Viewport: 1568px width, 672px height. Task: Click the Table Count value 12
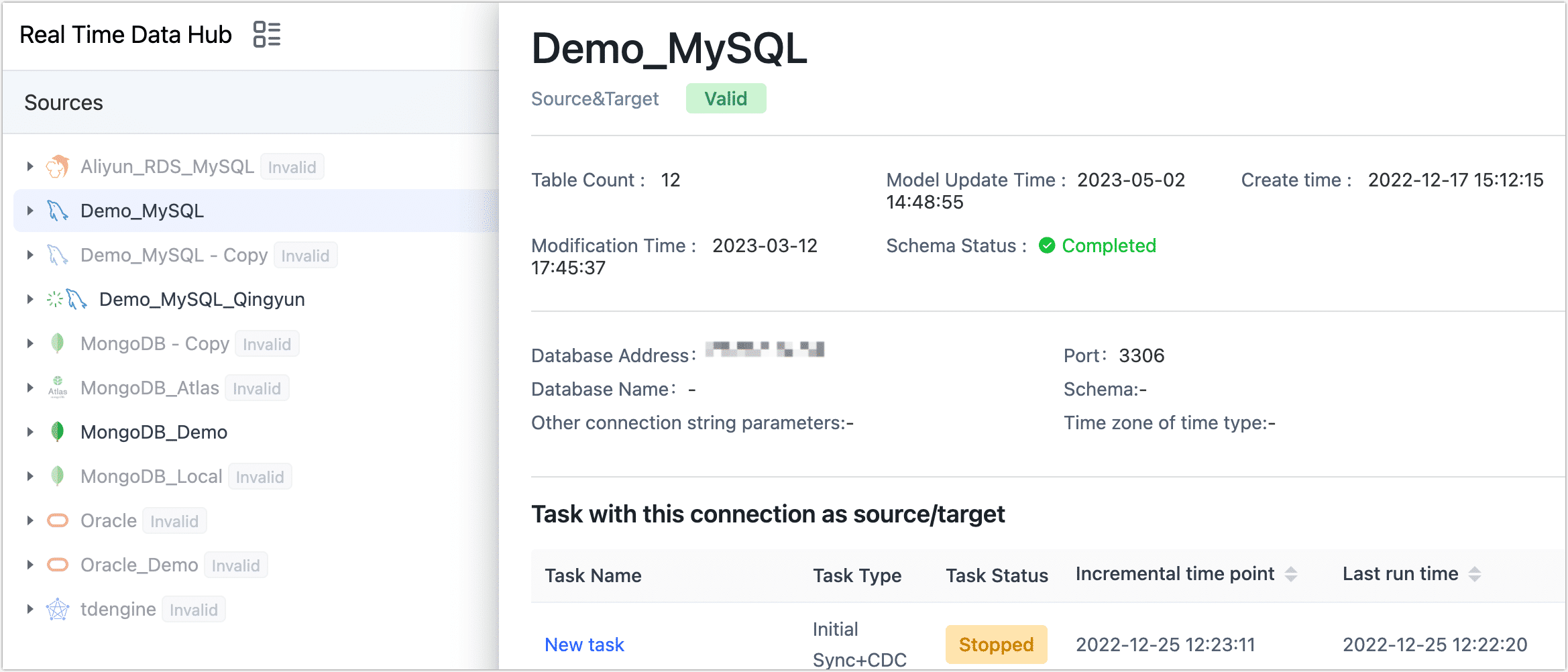670,180
